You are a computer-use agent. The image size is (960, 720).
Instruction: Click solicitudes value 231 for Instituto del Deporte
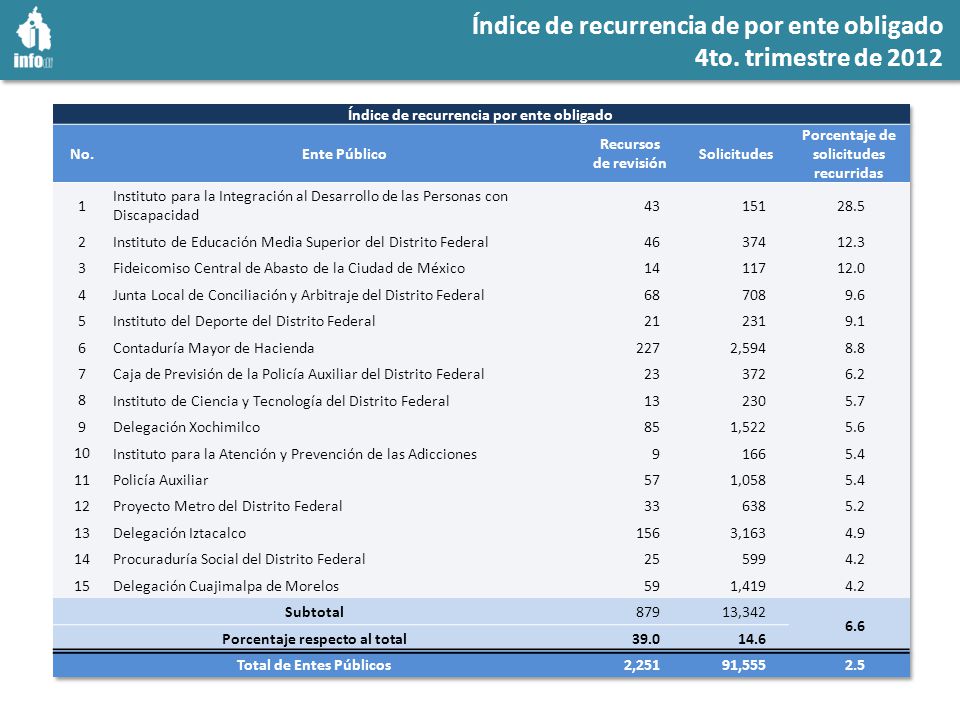pos(754,321)
